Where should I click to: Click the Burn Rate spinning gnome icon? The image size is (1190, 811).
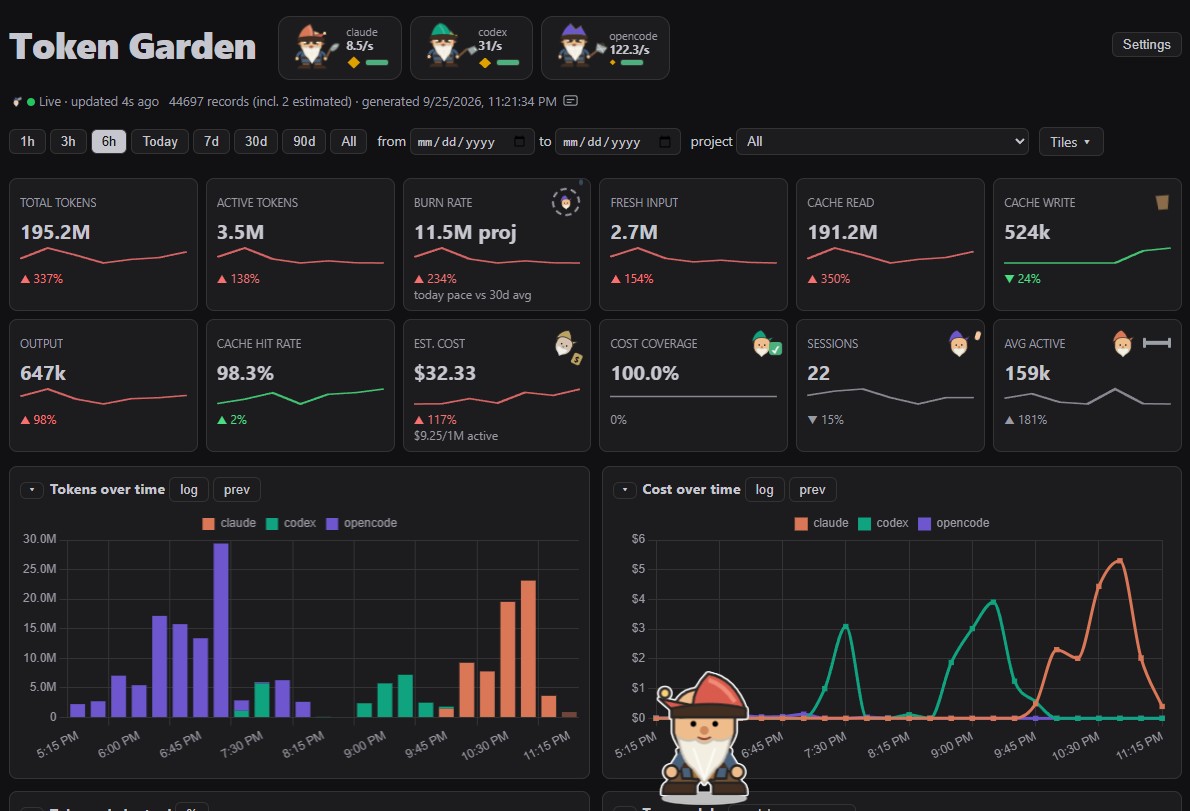pyautogui.click(x=565, y=203)
